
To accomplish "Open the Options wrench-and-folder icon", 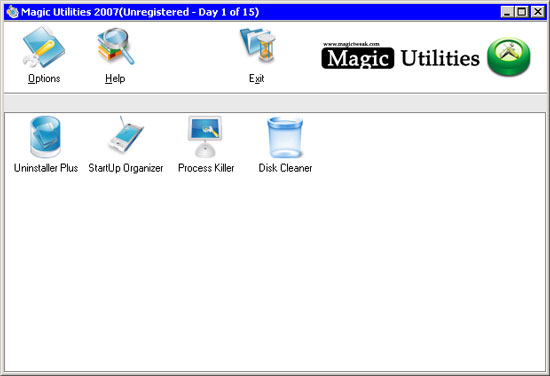I will click(44, 47).
